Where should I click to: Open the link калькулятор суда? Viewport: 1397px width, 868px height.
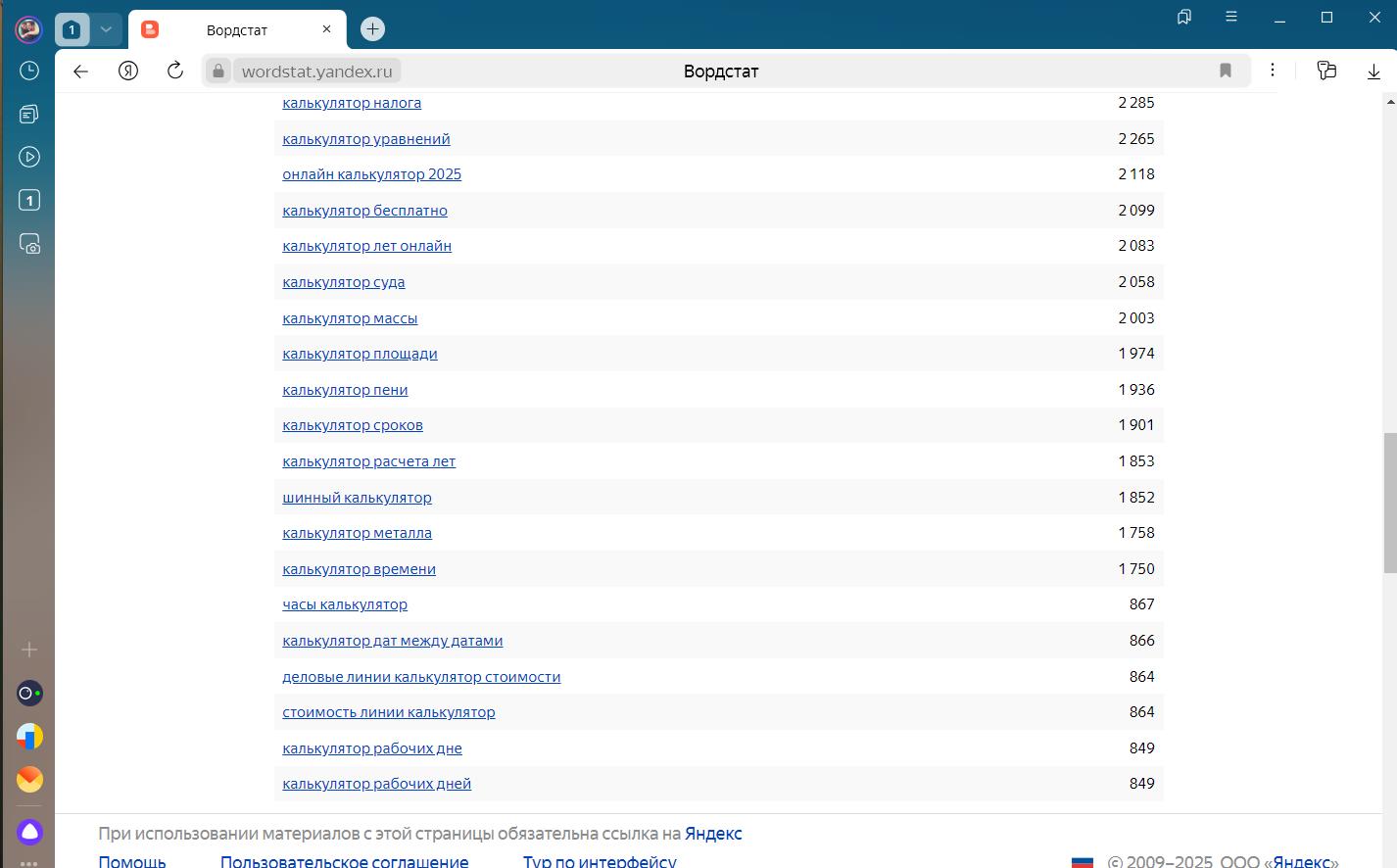click(x=343, y=282)
